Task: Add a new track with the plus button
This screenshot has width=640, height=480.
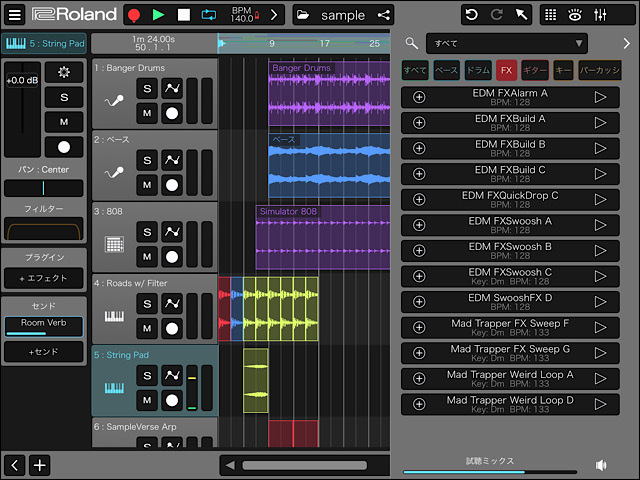Action: (40, 465)
